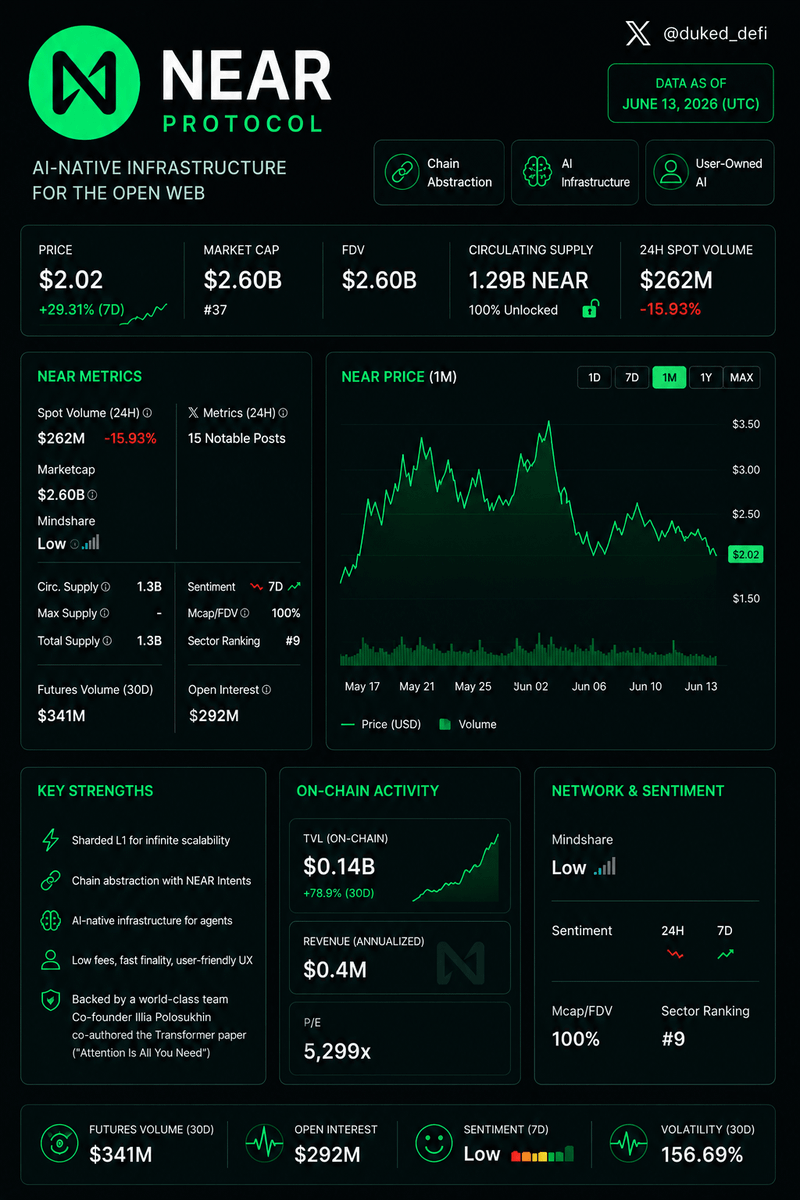Viewport: 800px width, 1200px height.
Task: Click the green unlocked padlock icon
Action: pyautogui.click(x=591, y=308)
